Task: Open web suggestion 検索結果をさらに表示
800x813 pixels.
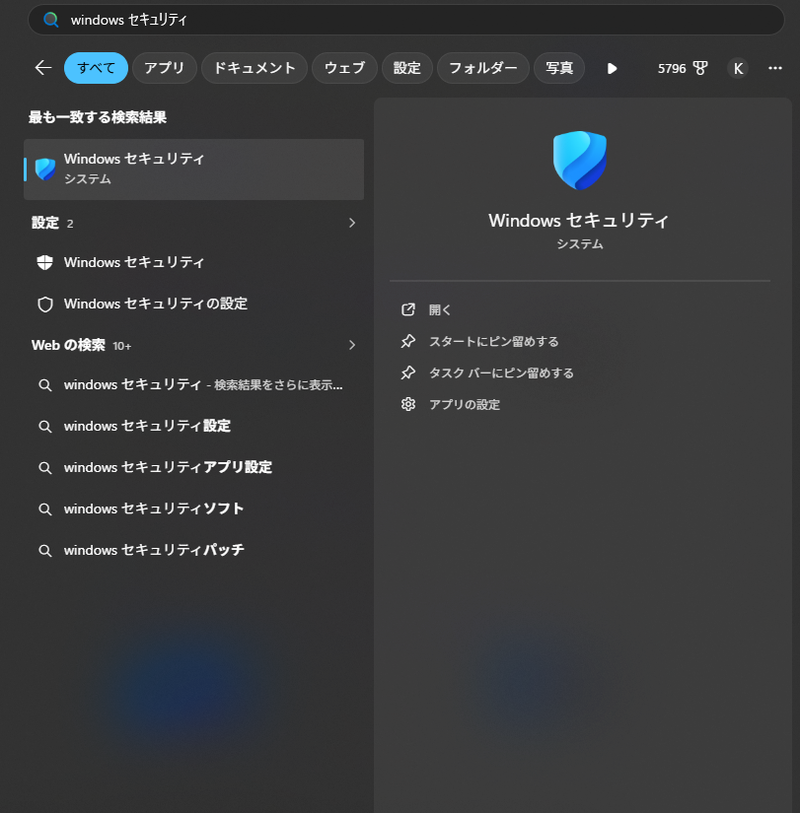Action: coord(194,385)
